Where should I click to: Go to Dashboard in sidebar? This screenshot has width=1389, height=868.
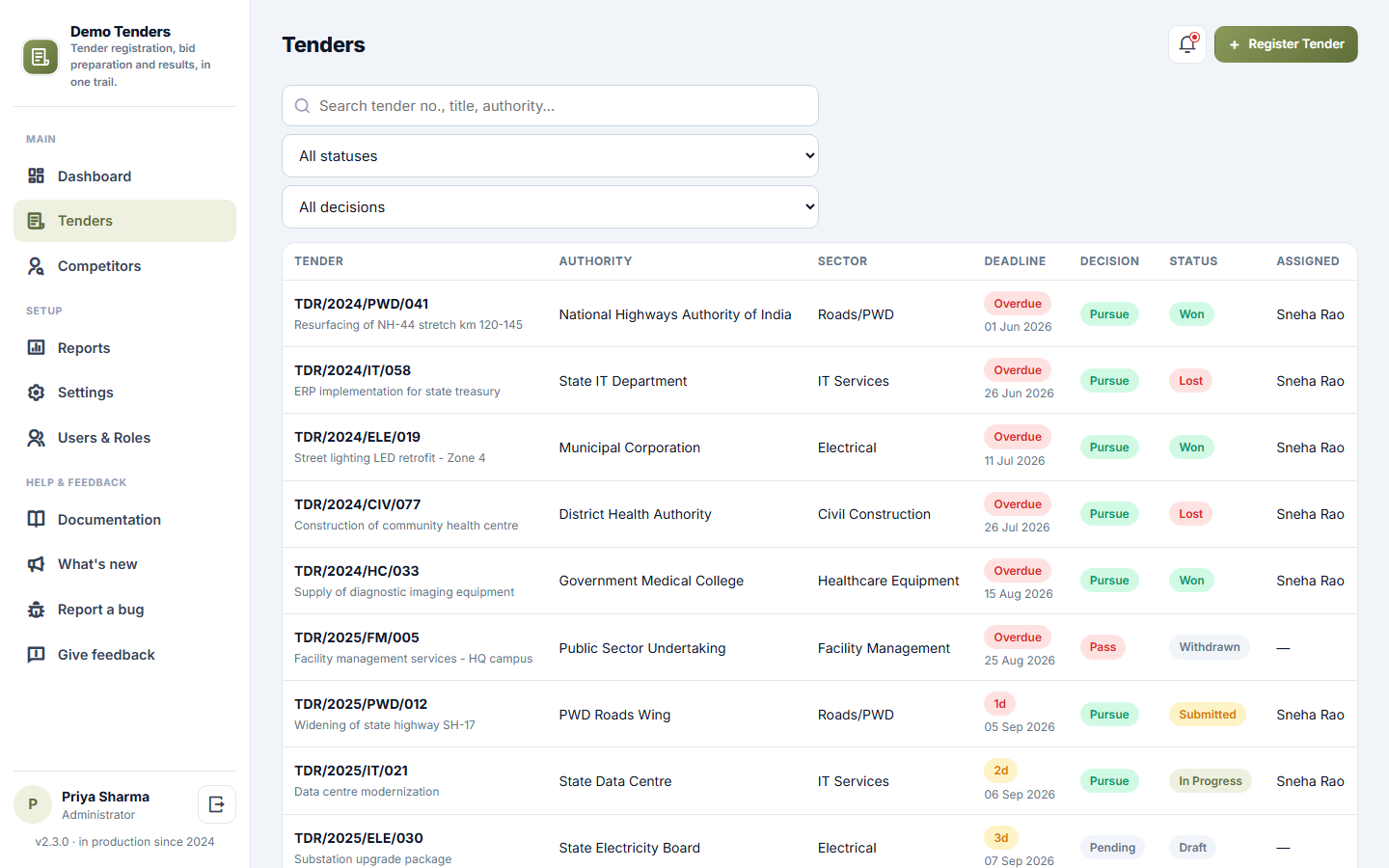[124, 176]
